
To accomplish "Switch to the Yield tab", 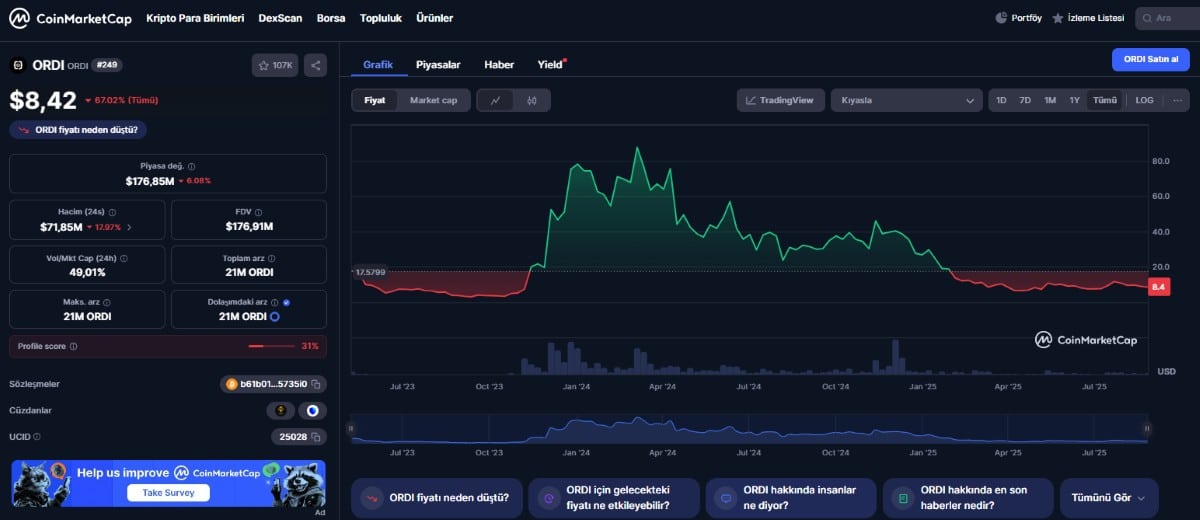I will (x=550, y=64).
